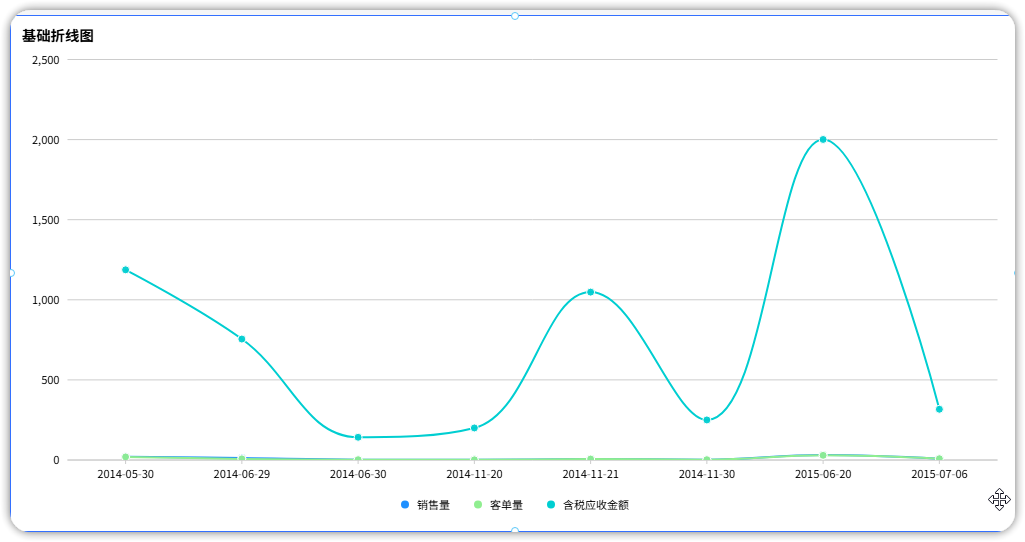Toggle the 含税应收金额 legend series
1025x542 pixels.
[588, 505]
